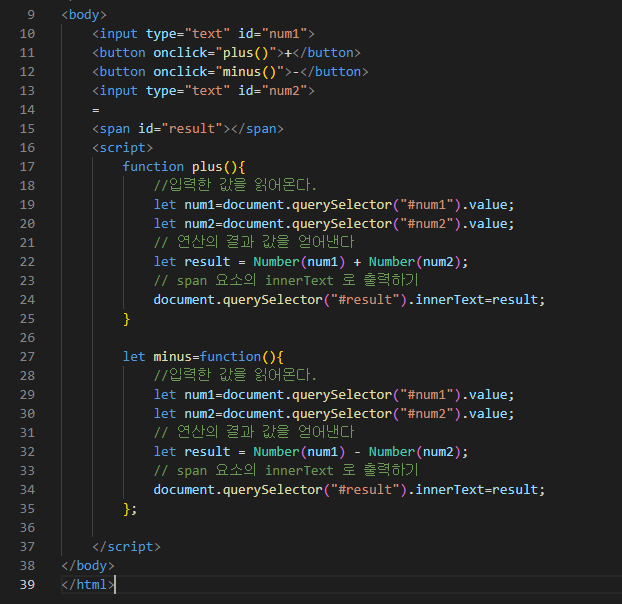Viewport: 622px width, 604px height.
Task: Click the opening <script> tag
Action: [x=123, y=148]
